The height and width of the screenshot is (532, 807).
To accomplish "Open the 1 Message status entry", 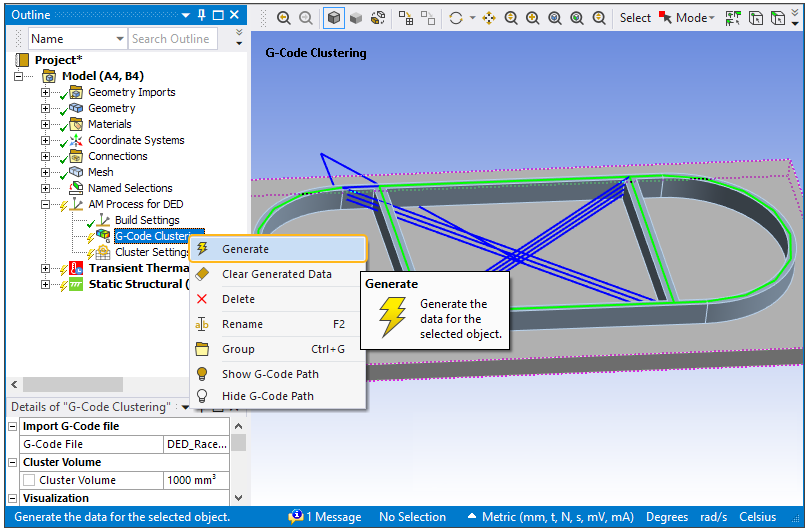I will pos(325,517).
